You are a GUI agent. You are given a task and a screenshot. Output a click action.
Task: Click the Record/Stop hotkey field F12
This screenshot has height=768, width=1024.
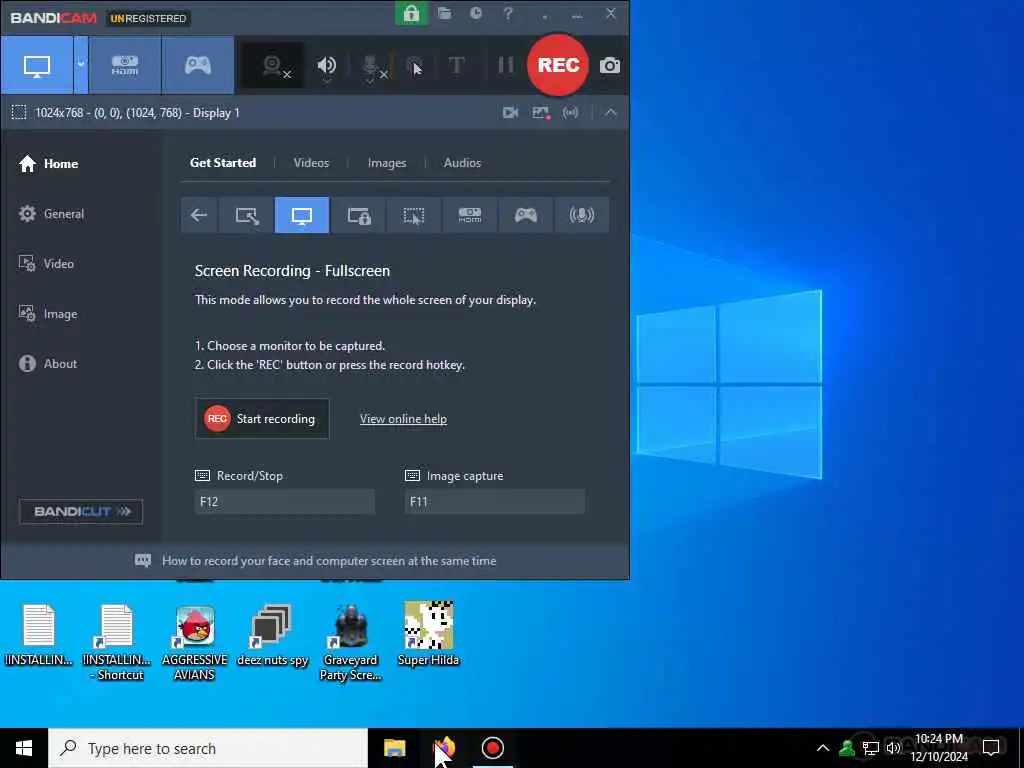click(285, 502)
